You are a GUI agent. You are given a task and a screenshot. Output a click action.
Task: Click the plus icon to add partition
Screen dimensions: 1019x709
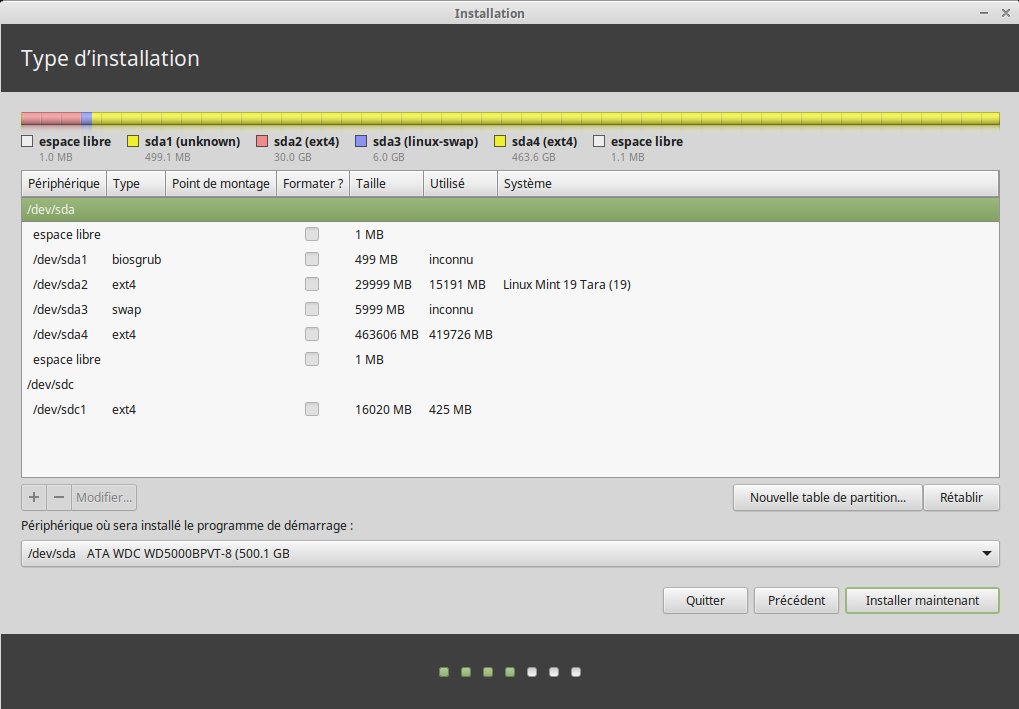click(x=34, y=497)
